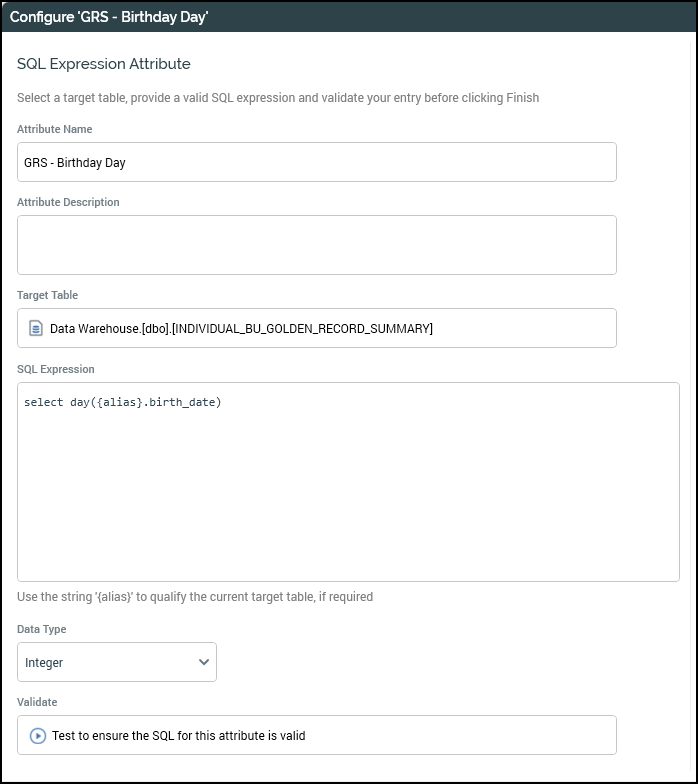Click inside the Attribute Description text box
Image resolution: width=698 pixels, height=784 pixels.
click(x=316, y=245)
